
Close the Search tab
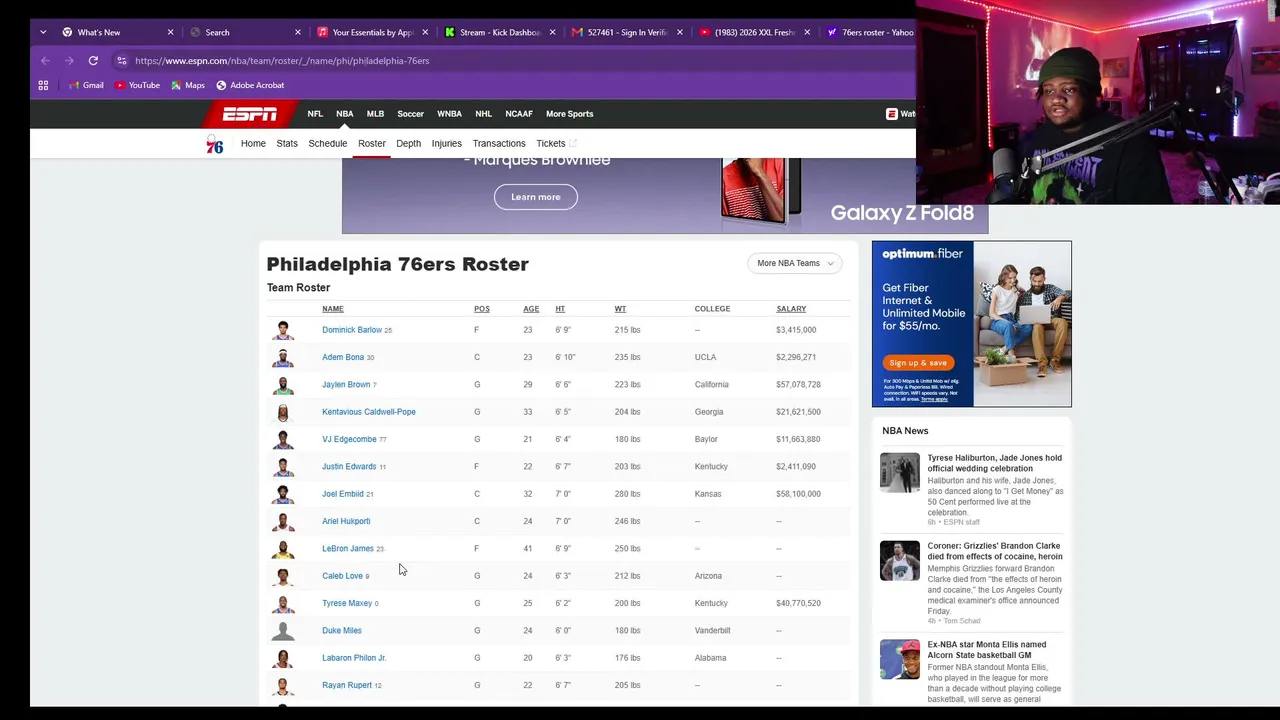coord(298,32)
